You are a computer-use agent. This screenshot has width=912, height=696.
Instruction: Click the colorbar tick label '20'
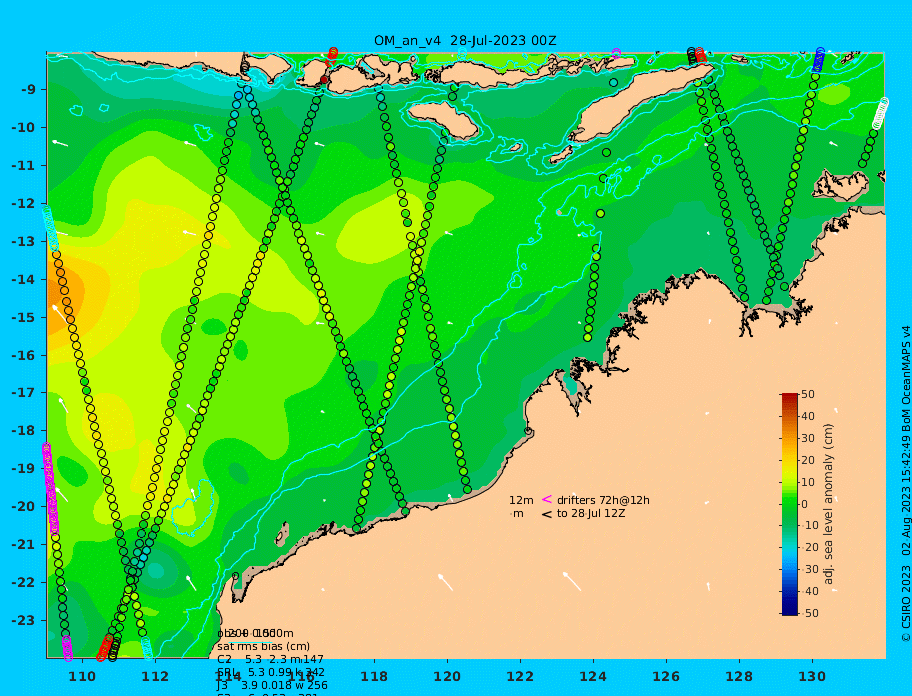(808, 461)
